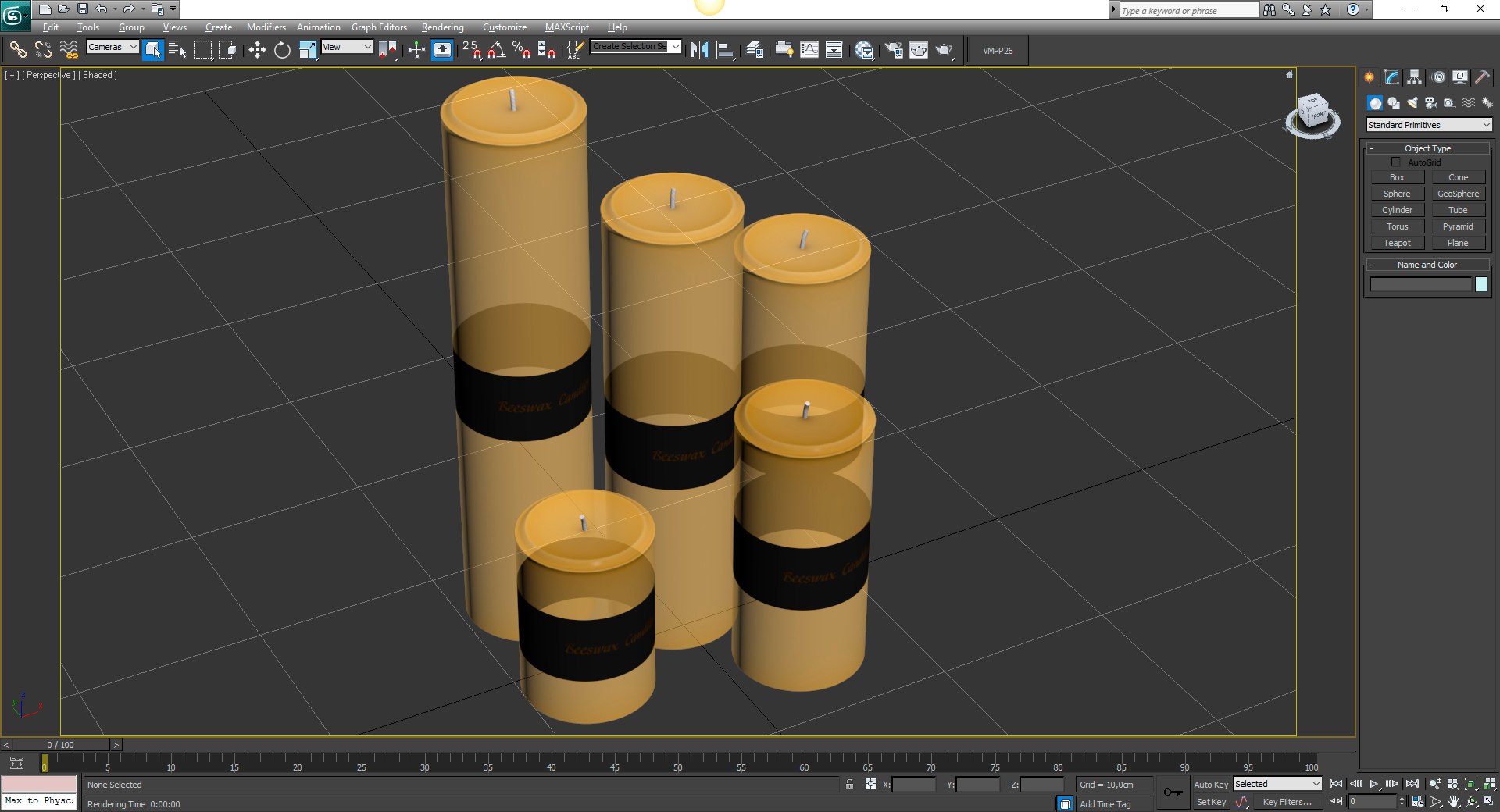Click the object name input field
The height and width of the screenshot is (812, 1500).
[x=1420, y=285]
